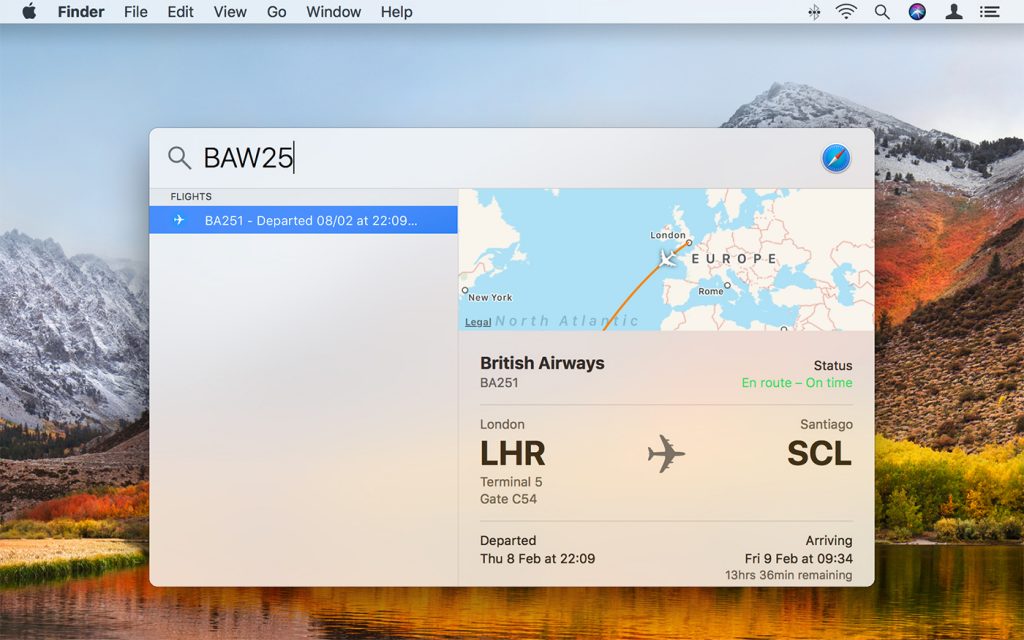Screen dimensions: 1024x640
Task: Open the user account menu icon
Action: pyautogui.click(x=954, y=12)
